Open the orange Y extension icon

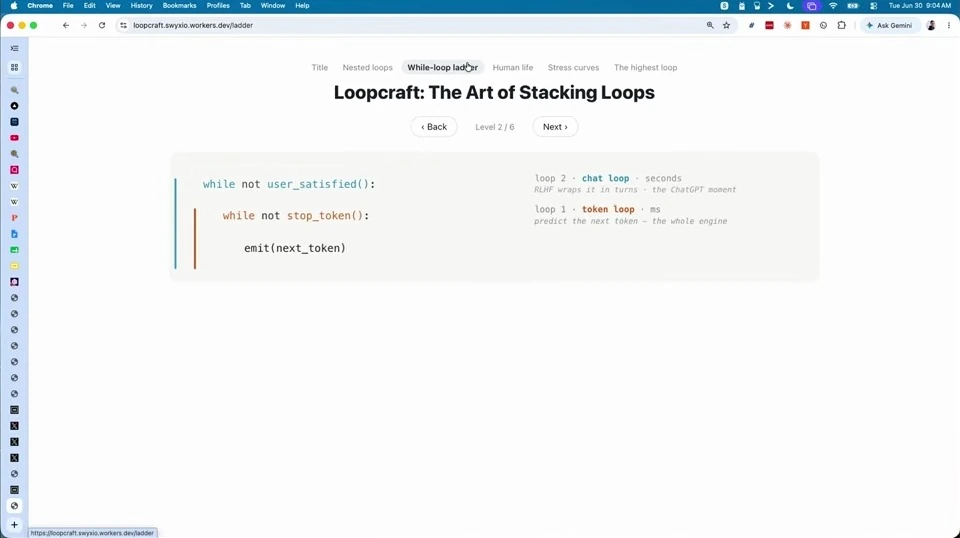(805, 25)
